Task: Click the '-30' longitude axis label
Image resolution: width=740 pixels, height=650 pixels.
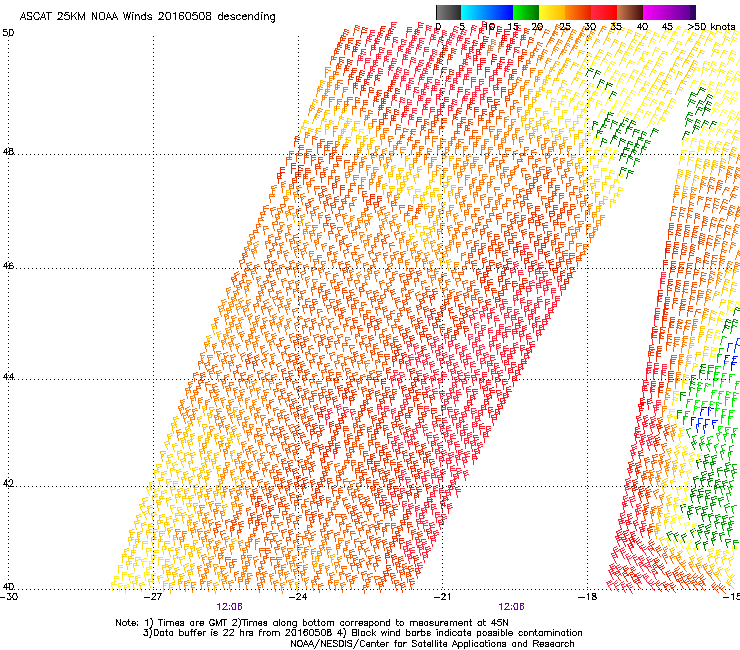Action: [9, 597]
